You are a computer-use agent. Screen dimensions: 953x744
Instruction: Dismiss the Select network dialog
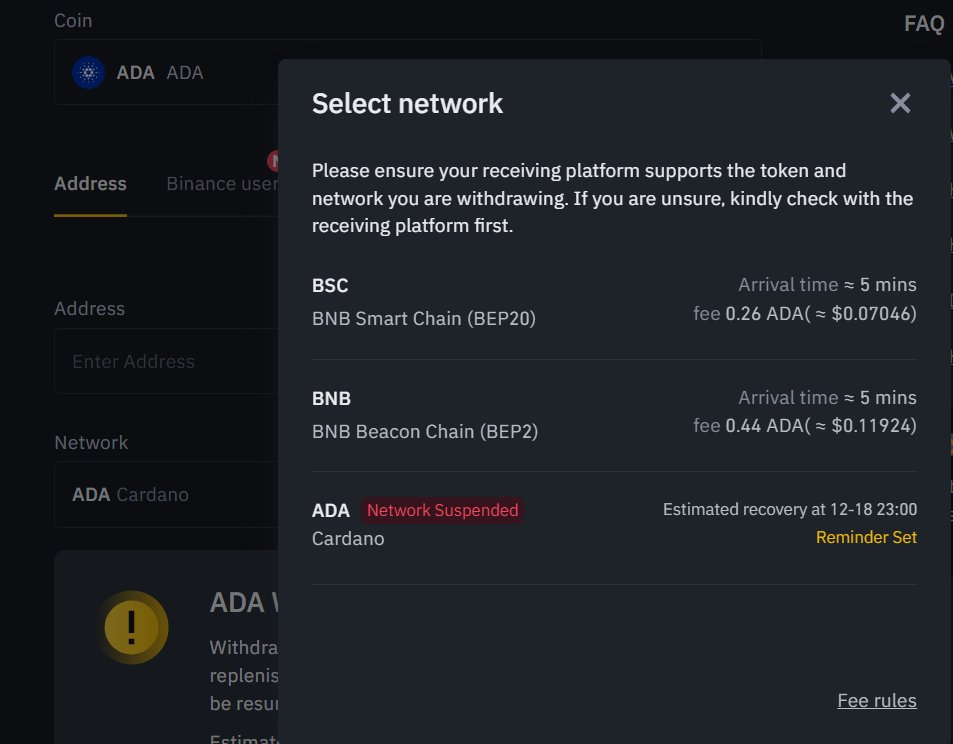pos(899,102)
